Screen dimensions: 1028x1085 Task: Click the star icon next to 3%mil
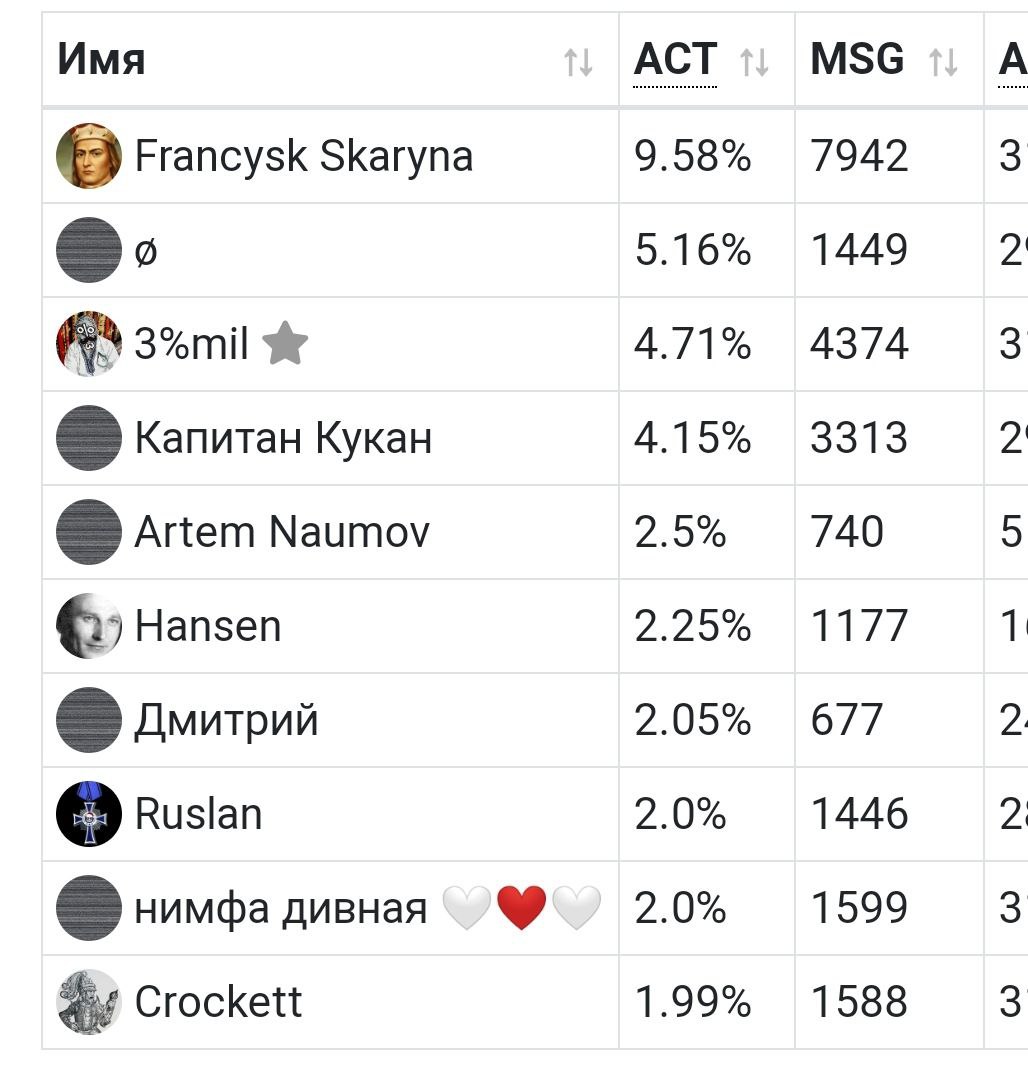[285, 343]
